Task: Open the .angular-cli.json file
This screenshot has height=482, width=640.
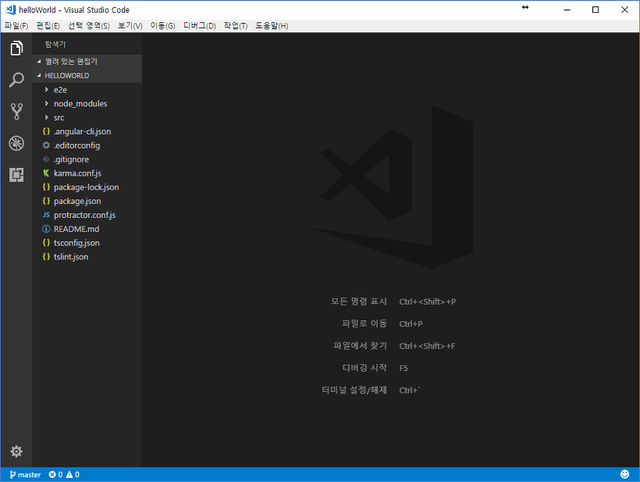Action: [x=87, y=131]
